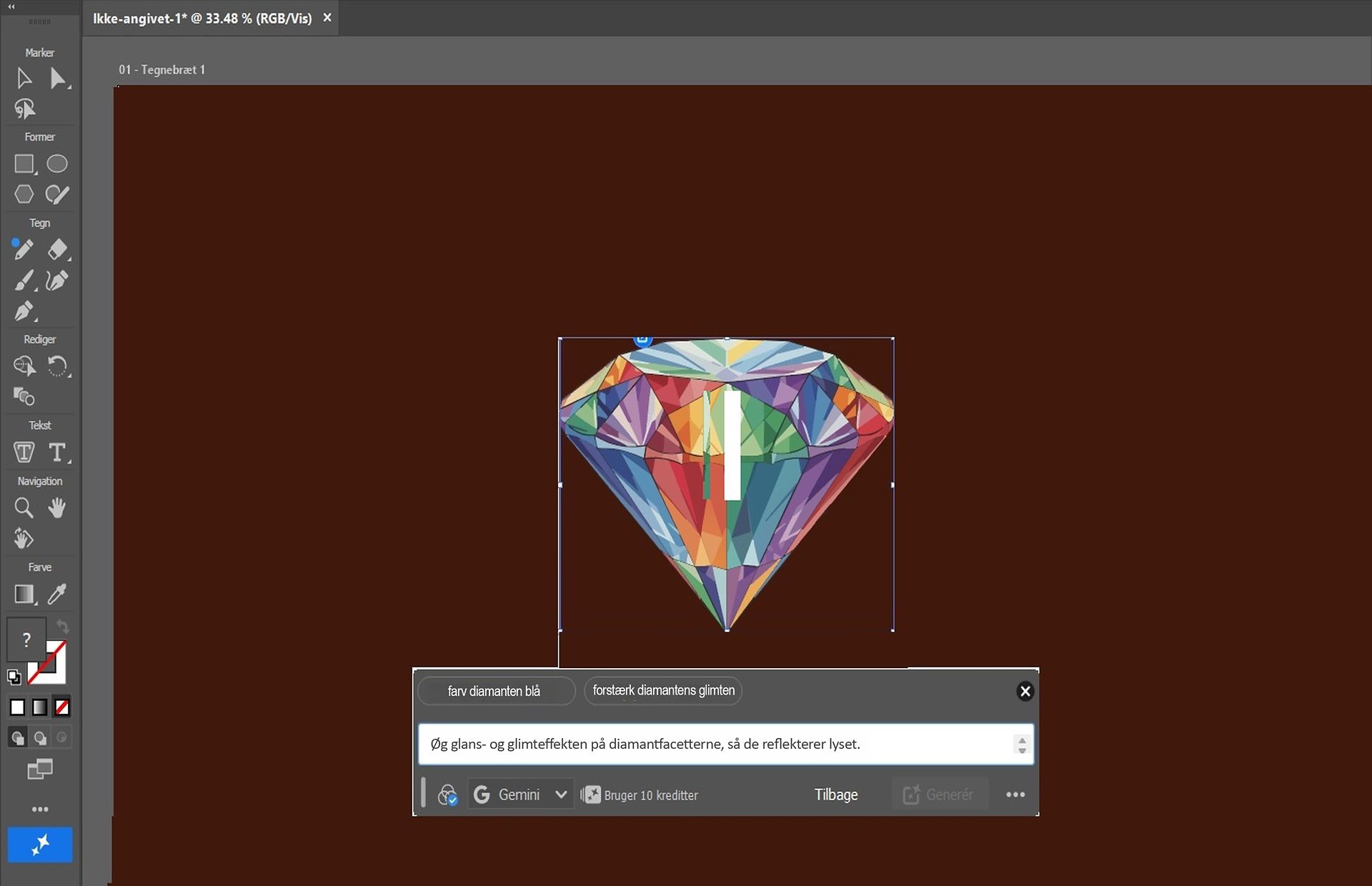The width and height of the screenshot is (1372, 886).
Task: Select the Touch Type tool
Action: coord(24,452)
